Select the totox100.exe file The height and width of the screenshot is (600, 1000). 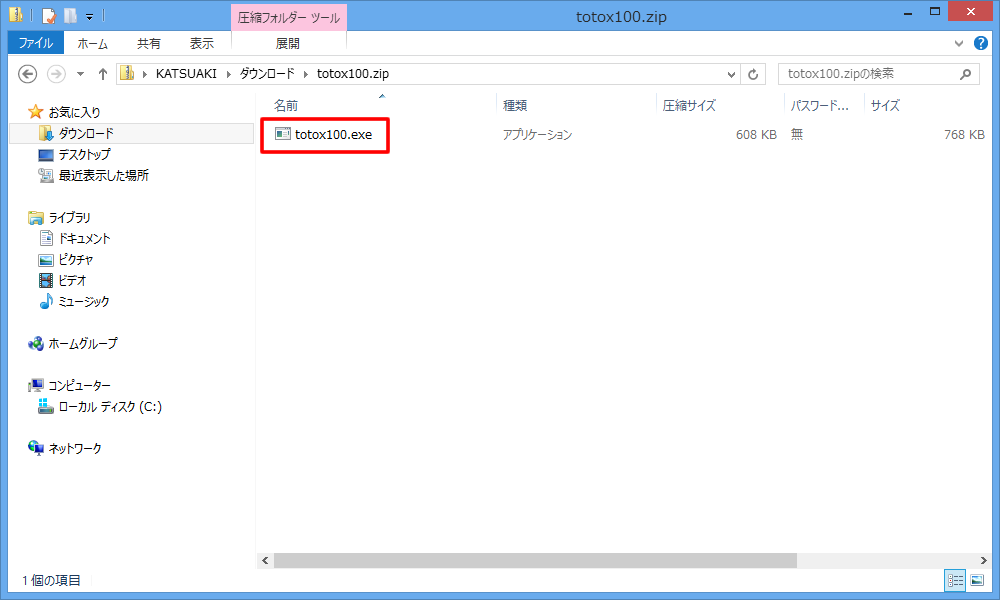(333, 135)
